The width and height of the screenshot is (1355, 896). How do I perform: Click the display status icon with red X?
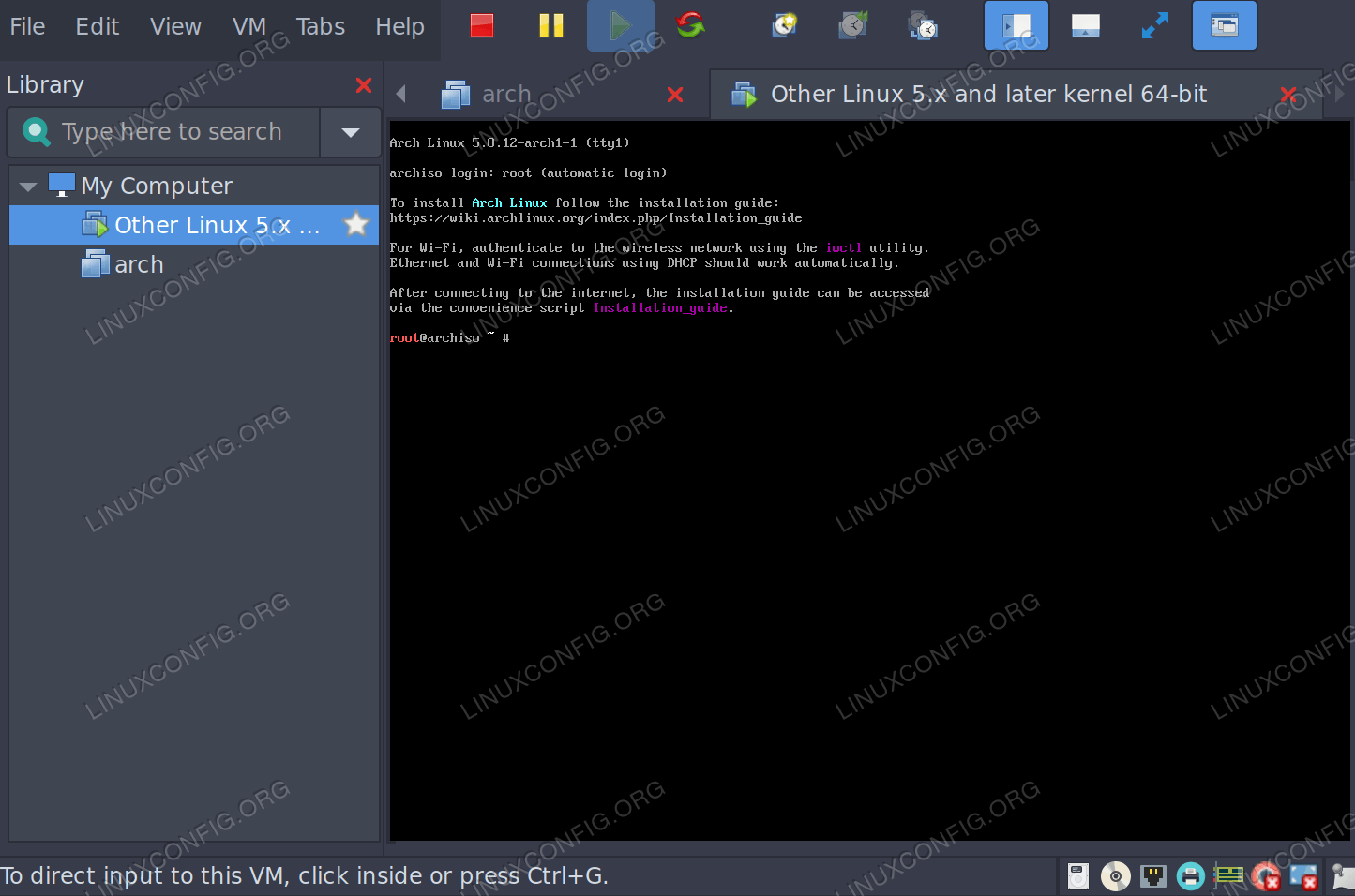[x=1303, y=876]
